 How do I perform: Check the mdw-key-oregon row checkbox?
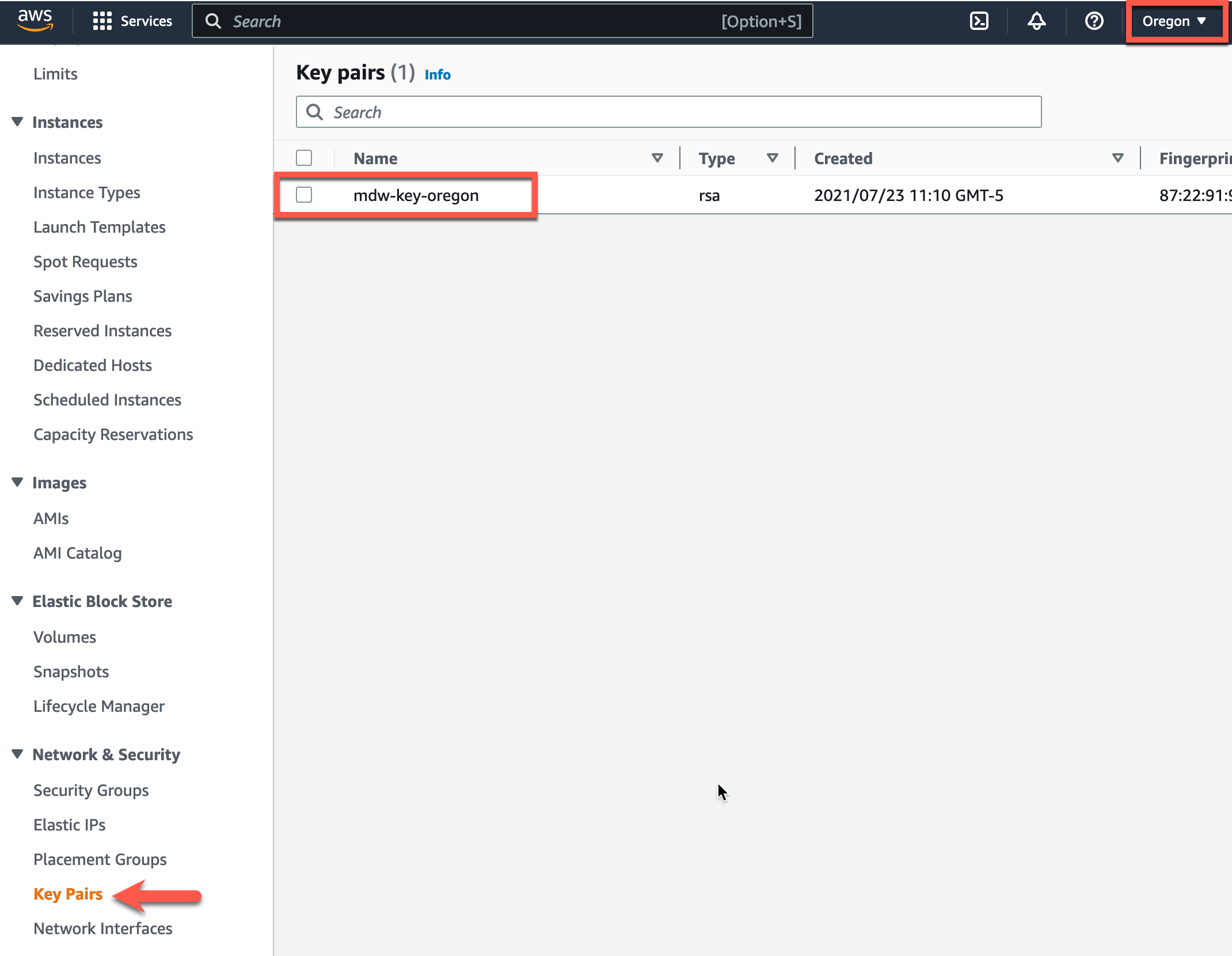tap(304, 195)
